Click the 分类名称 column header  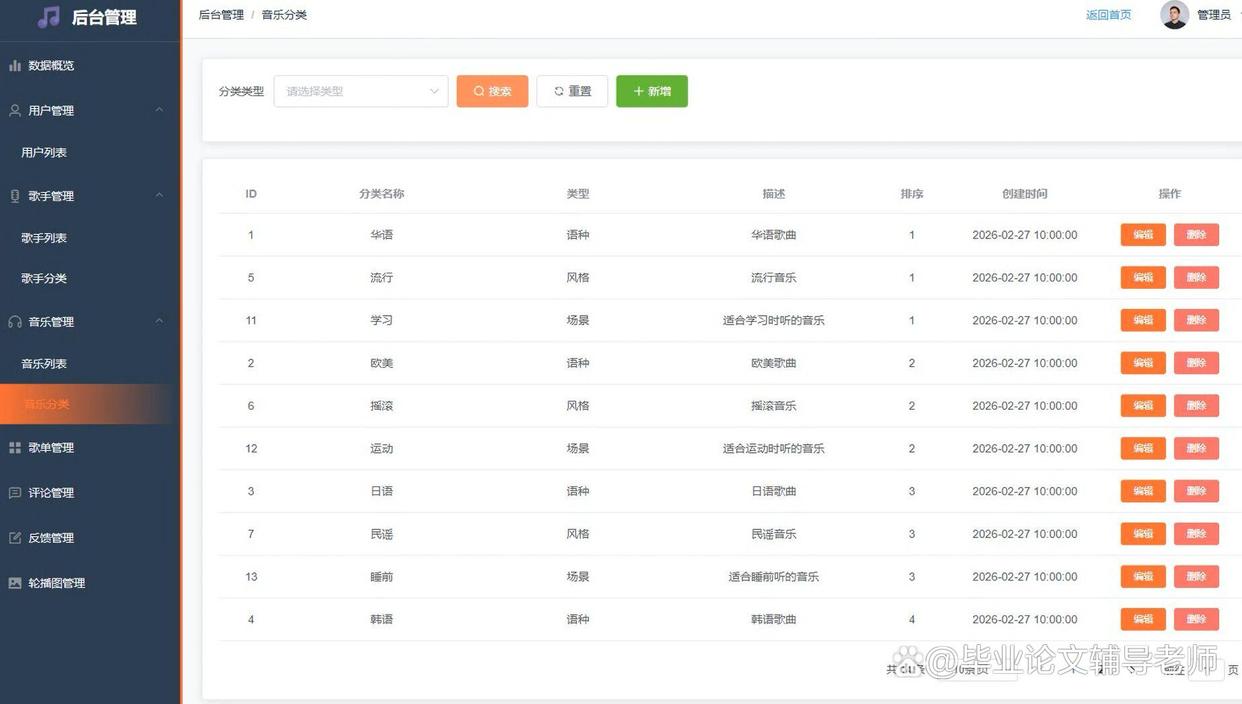(382, 194)
